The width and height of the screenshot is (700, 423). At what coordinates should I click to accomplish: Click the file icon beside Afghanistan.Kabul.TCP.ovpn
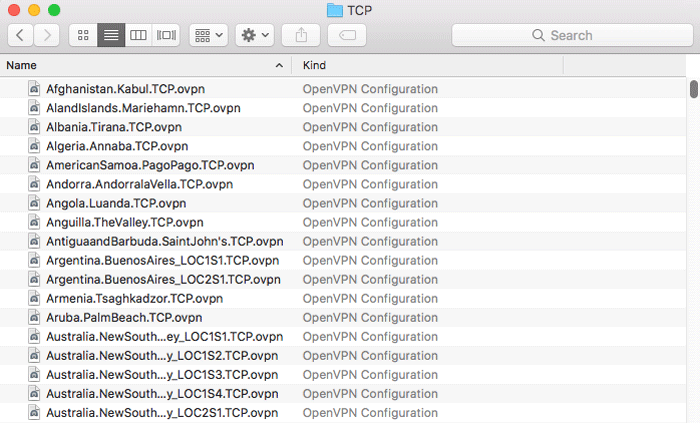[x=34, y=89]
